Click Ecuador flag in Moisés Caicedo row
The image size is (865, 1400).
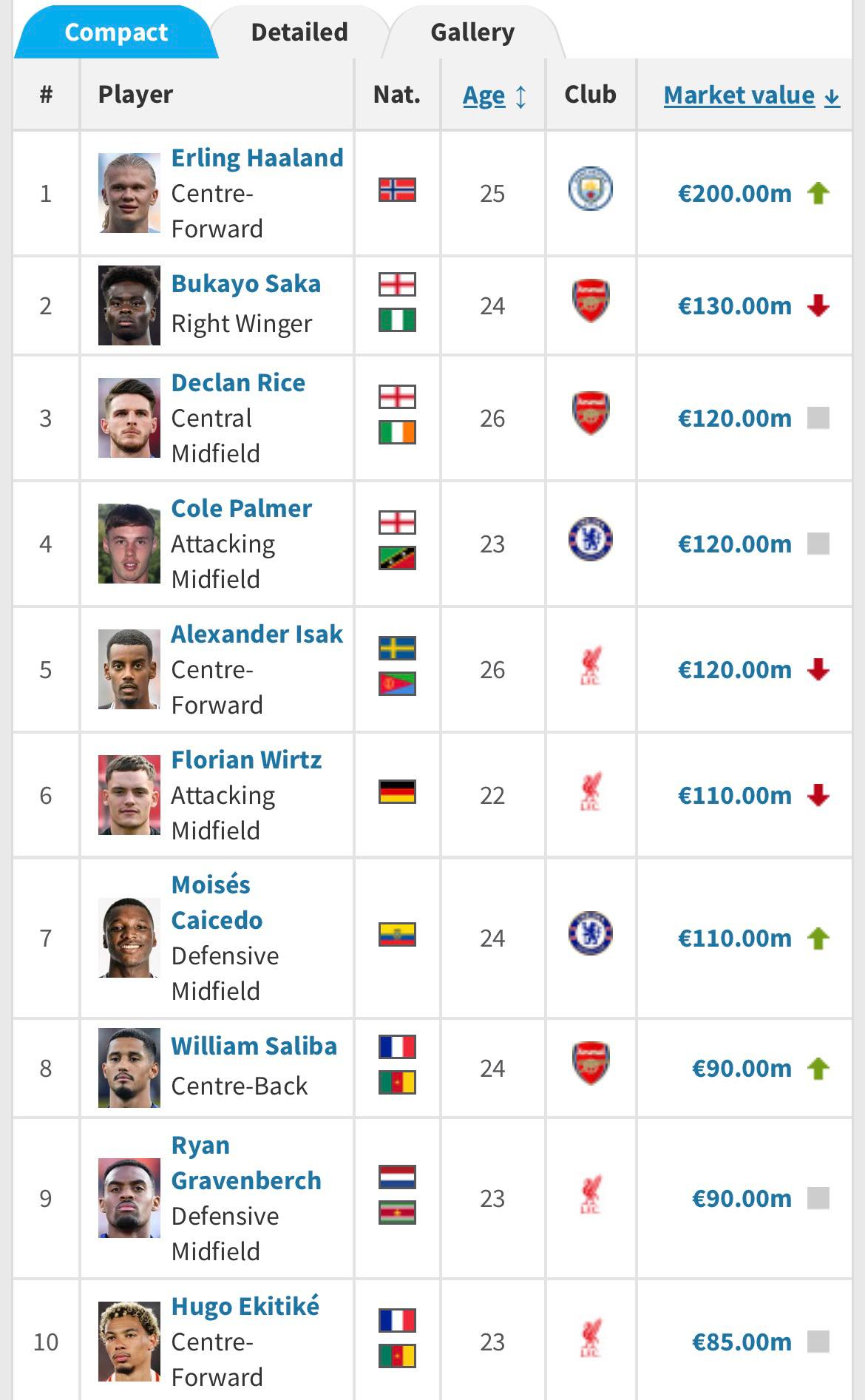point(397,935)
